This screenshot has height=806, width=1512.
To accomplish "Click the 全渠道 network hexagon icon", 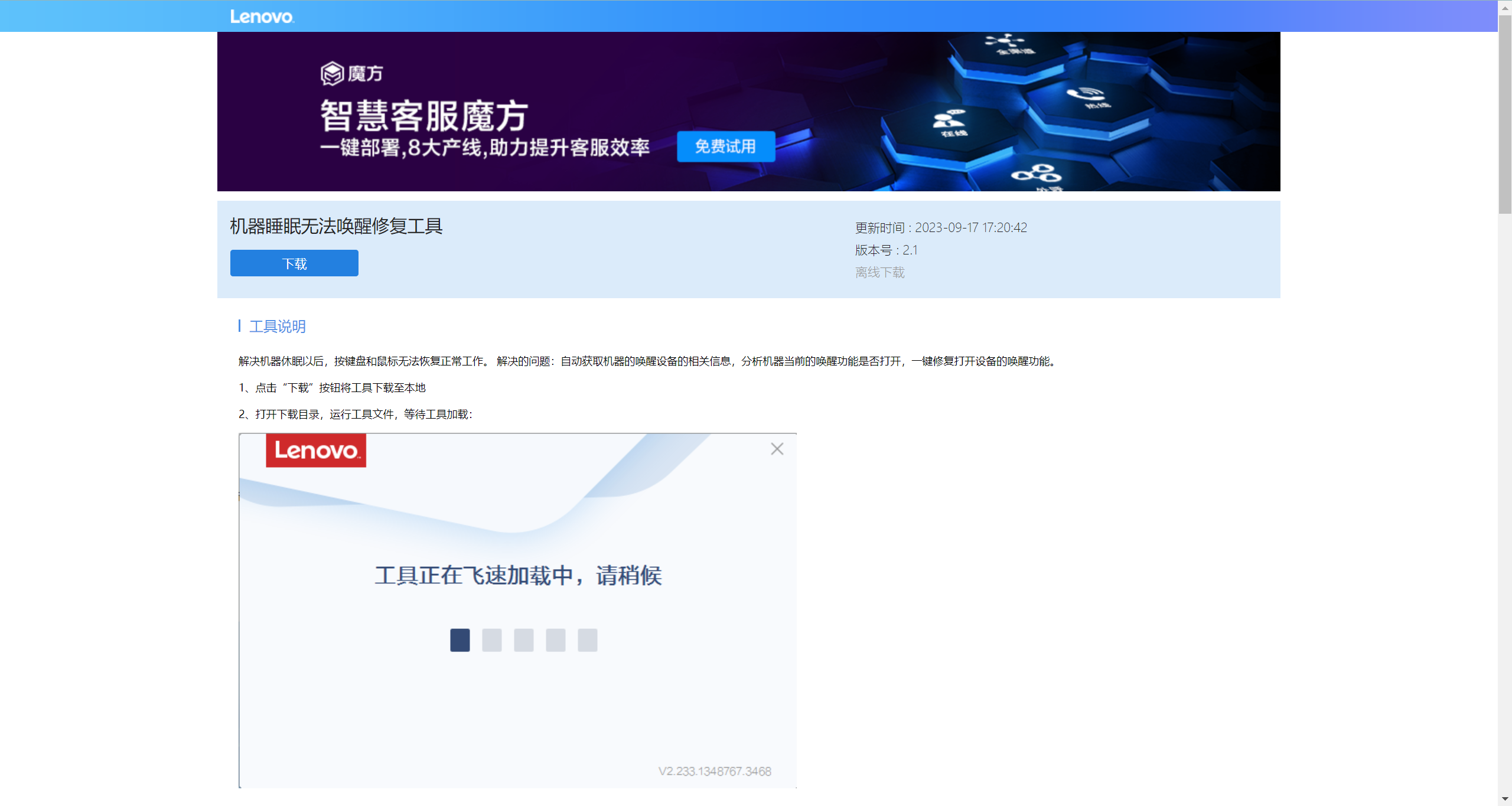I will [1006, 41].
